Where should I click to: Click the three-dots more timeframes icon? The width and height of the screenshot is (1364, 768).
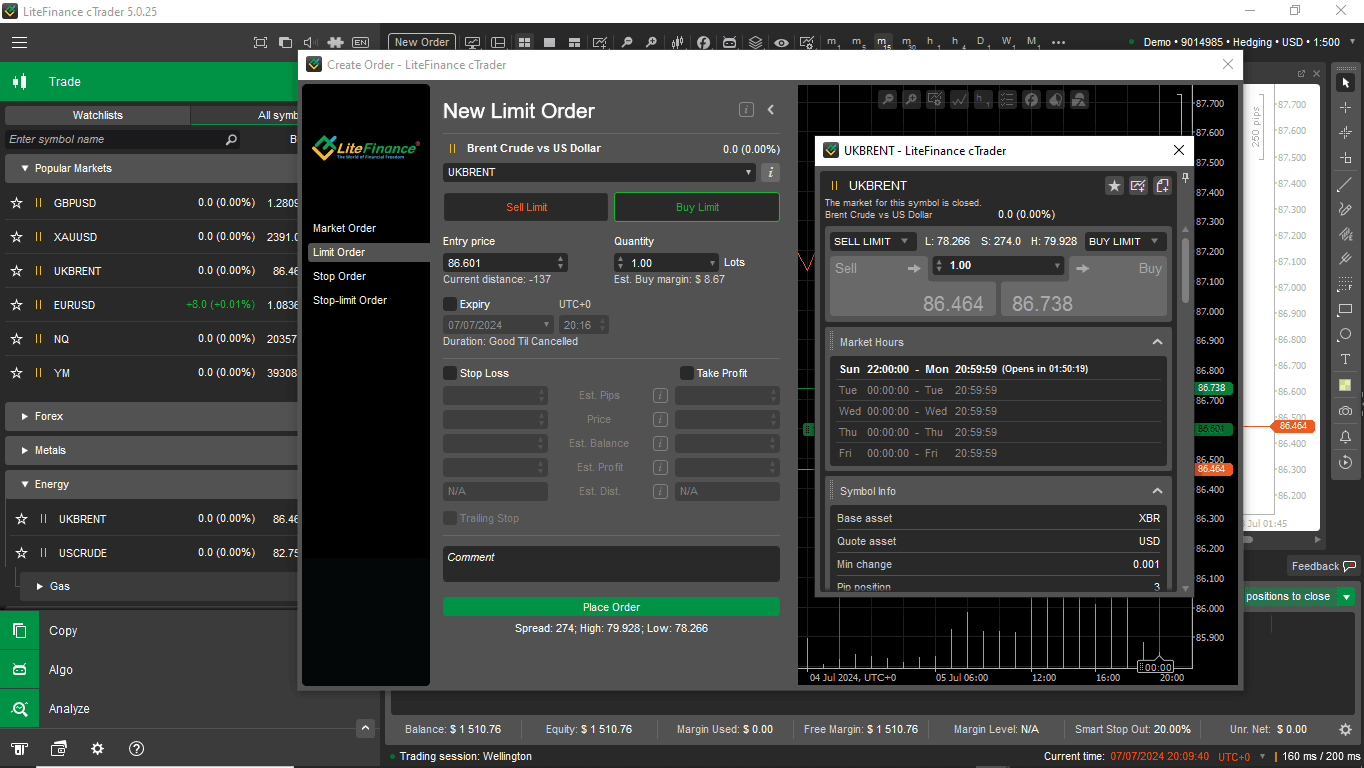tap(1059, 43)
